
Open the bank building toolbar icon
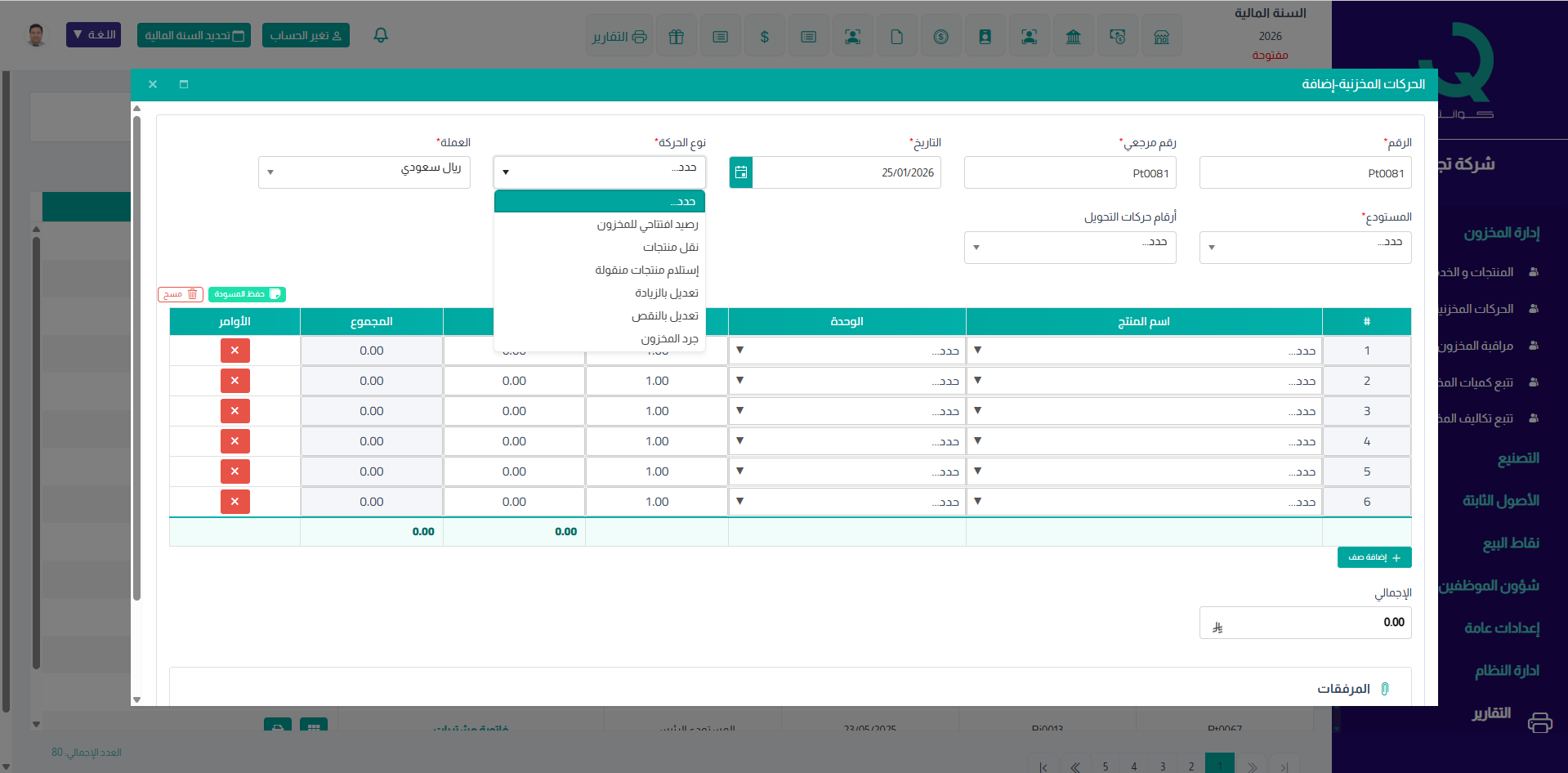click(x=1073, y=37)
